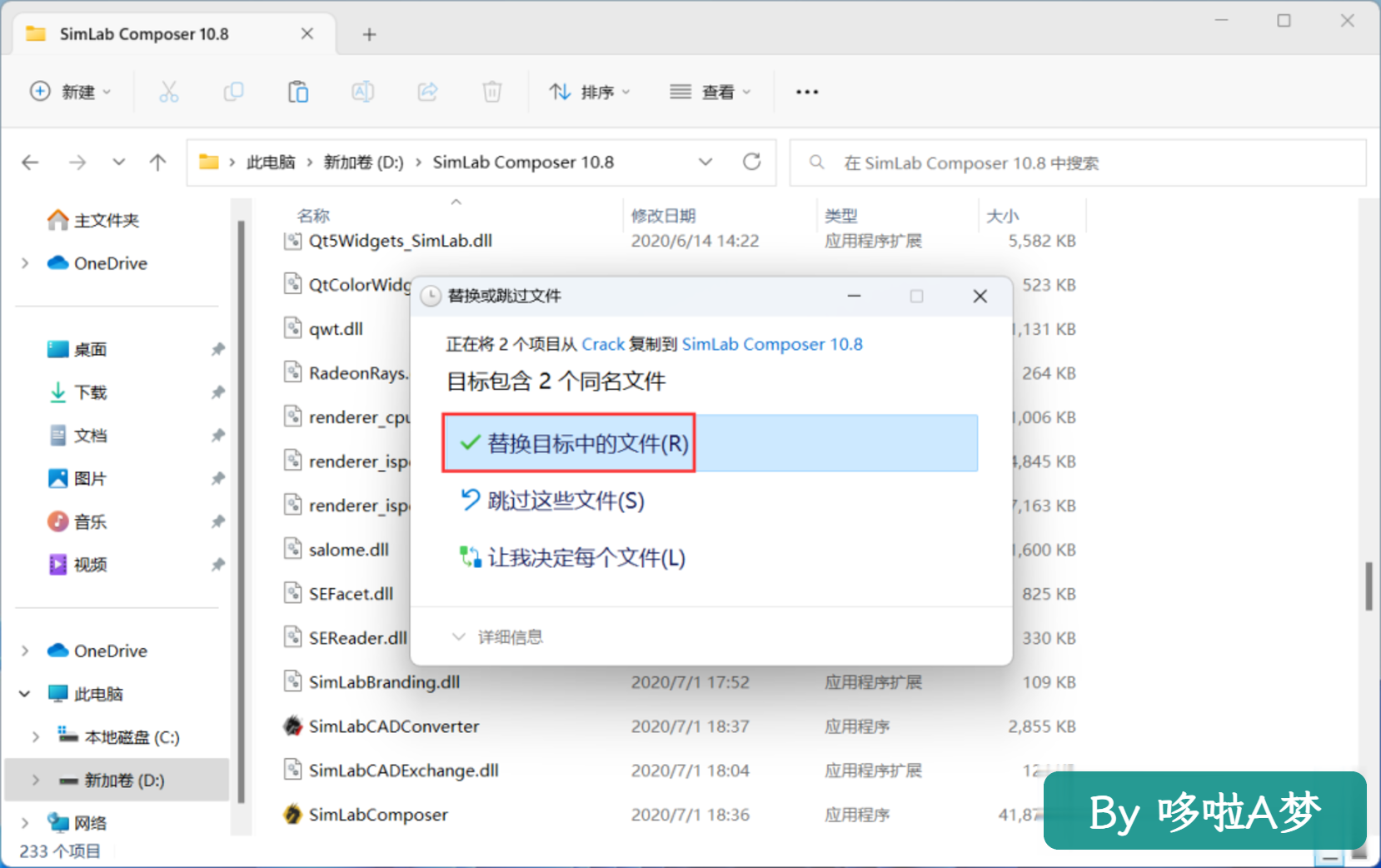
Task: Select the SimLabComposer application icon
Action: pos(292,815)
